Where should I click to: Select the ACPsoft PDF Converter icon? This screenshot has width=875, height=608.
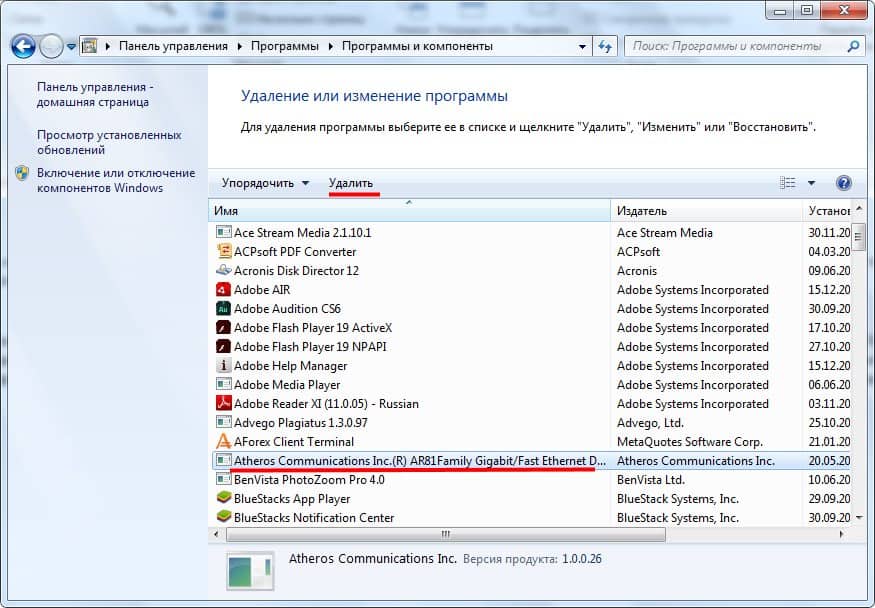coord(223,251)
